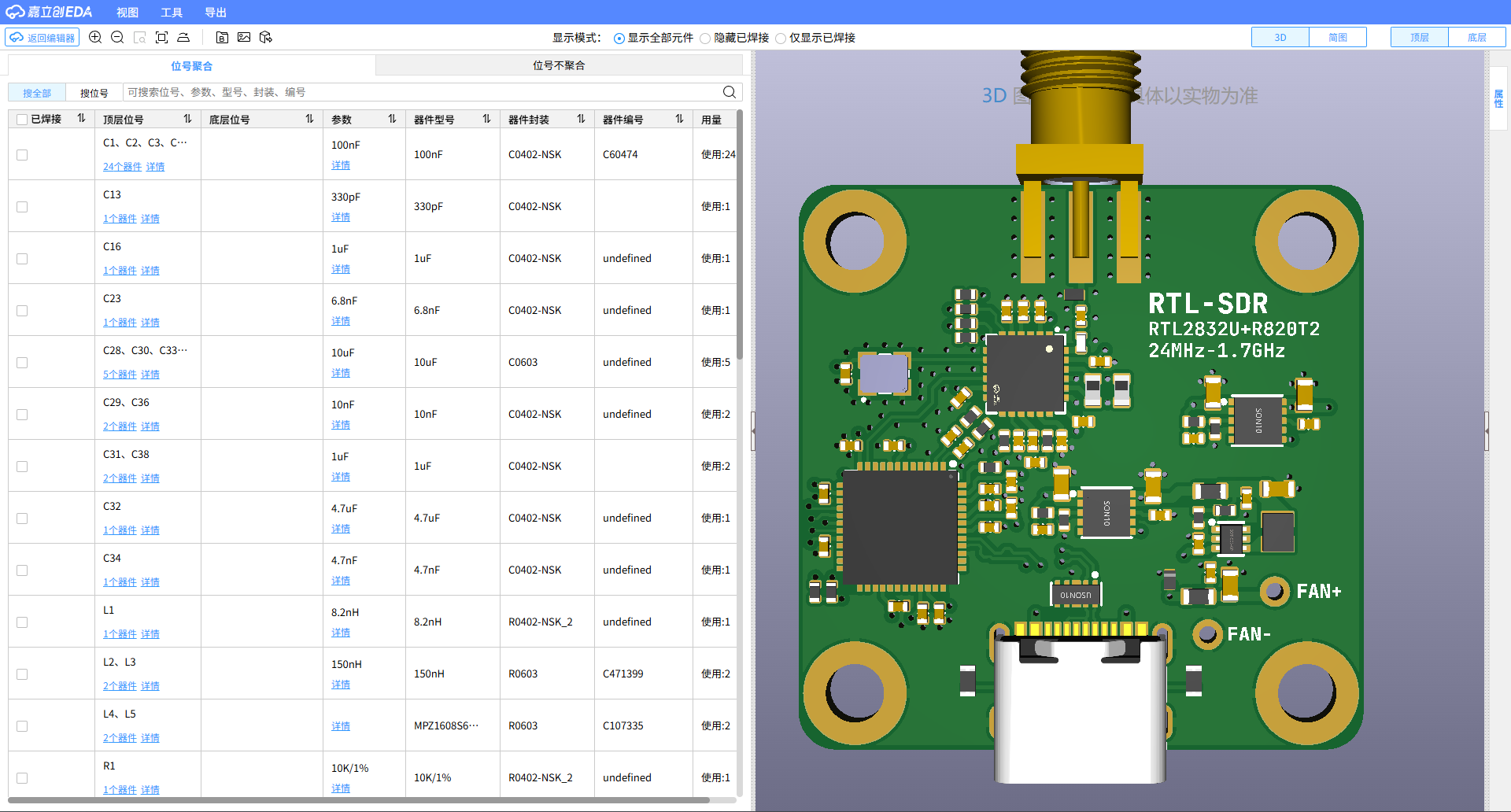Sort the 器件型号 column
This screenshot has height=812, width=1511.
(x=486, y=119)
